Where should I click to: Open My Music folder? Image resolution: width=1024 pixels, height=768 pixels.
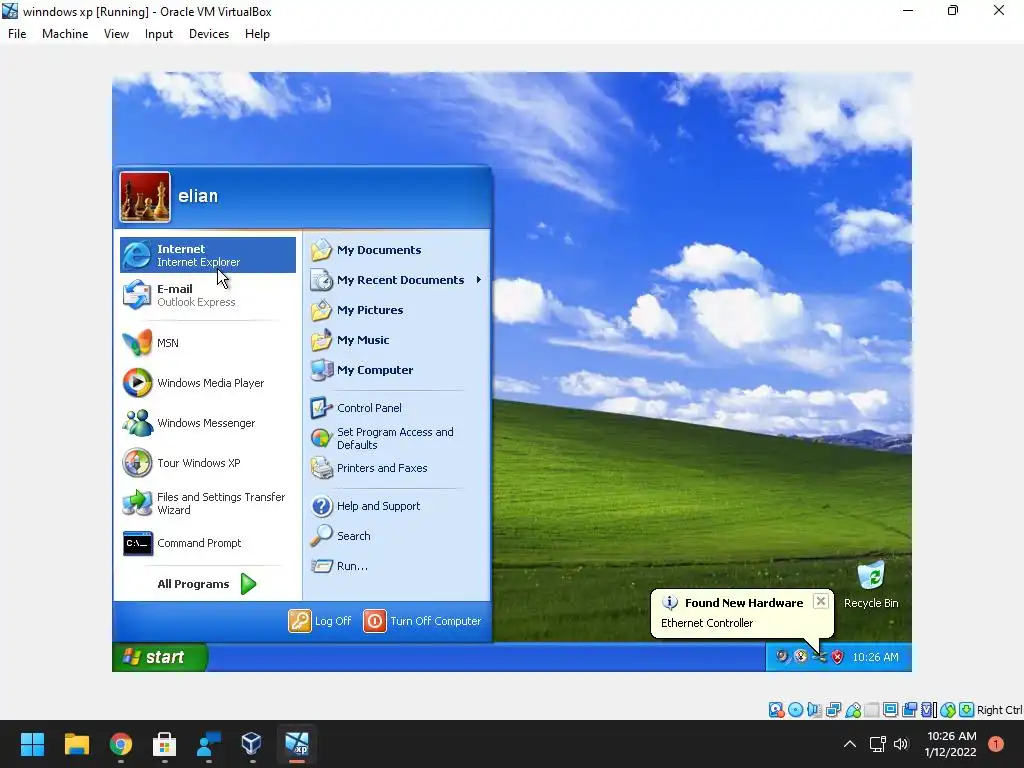point(350,340)
